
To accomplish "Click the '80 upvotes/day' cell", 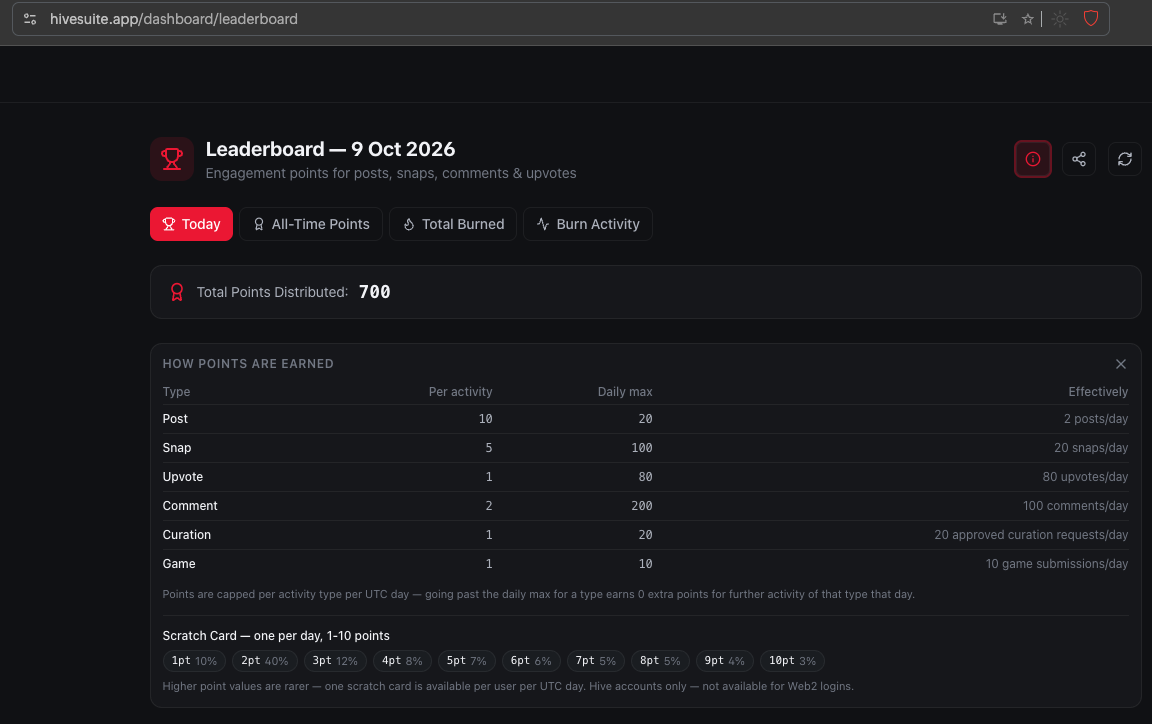I will pyautogui.click(x=1084, y=477).
